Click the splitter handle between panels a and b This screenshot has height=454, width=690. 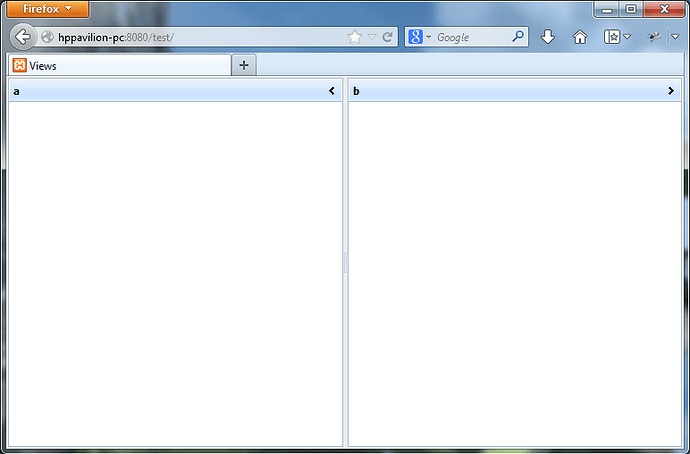coord(345,263)
